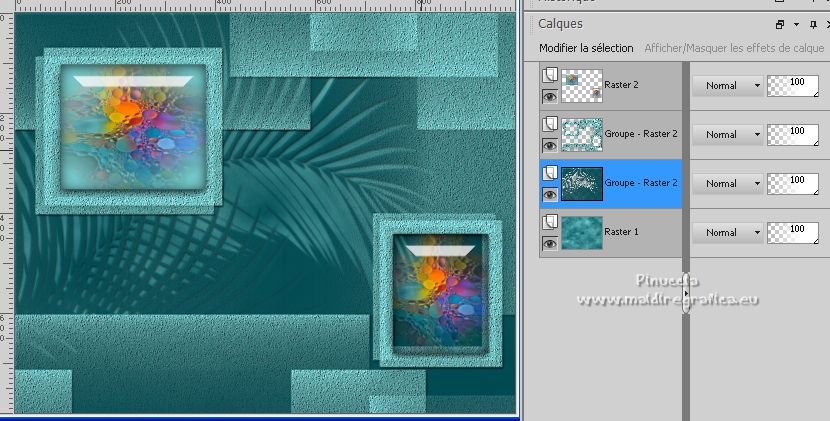Open Normal blend dropdown of highlighted Groupe - Raster 2
The height and width of the screenshot is (421, 830).
point(728,183)
